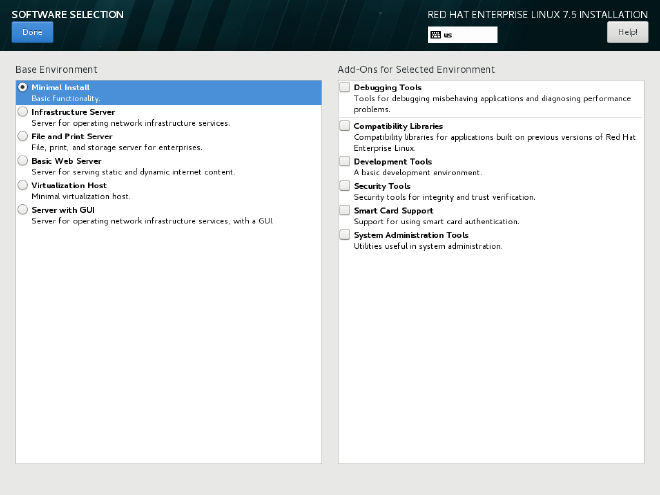The image size is (660, 495).
Task: Select Basic Web Server radio button
Action: pos(23,161)
